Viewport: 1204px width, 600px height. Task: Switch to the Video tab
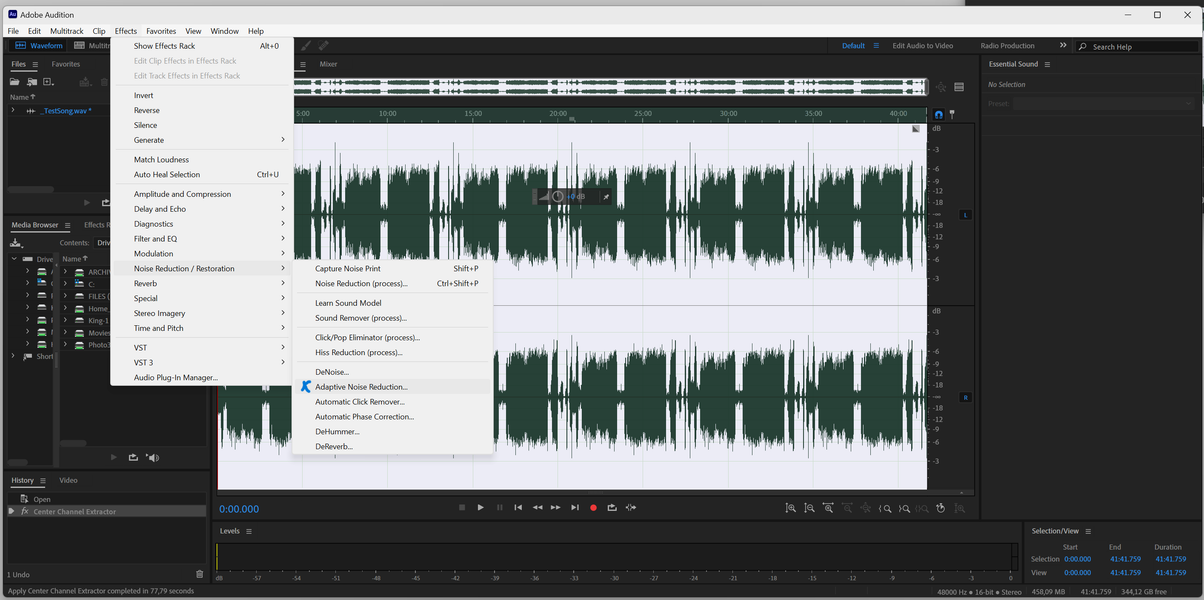68,480
